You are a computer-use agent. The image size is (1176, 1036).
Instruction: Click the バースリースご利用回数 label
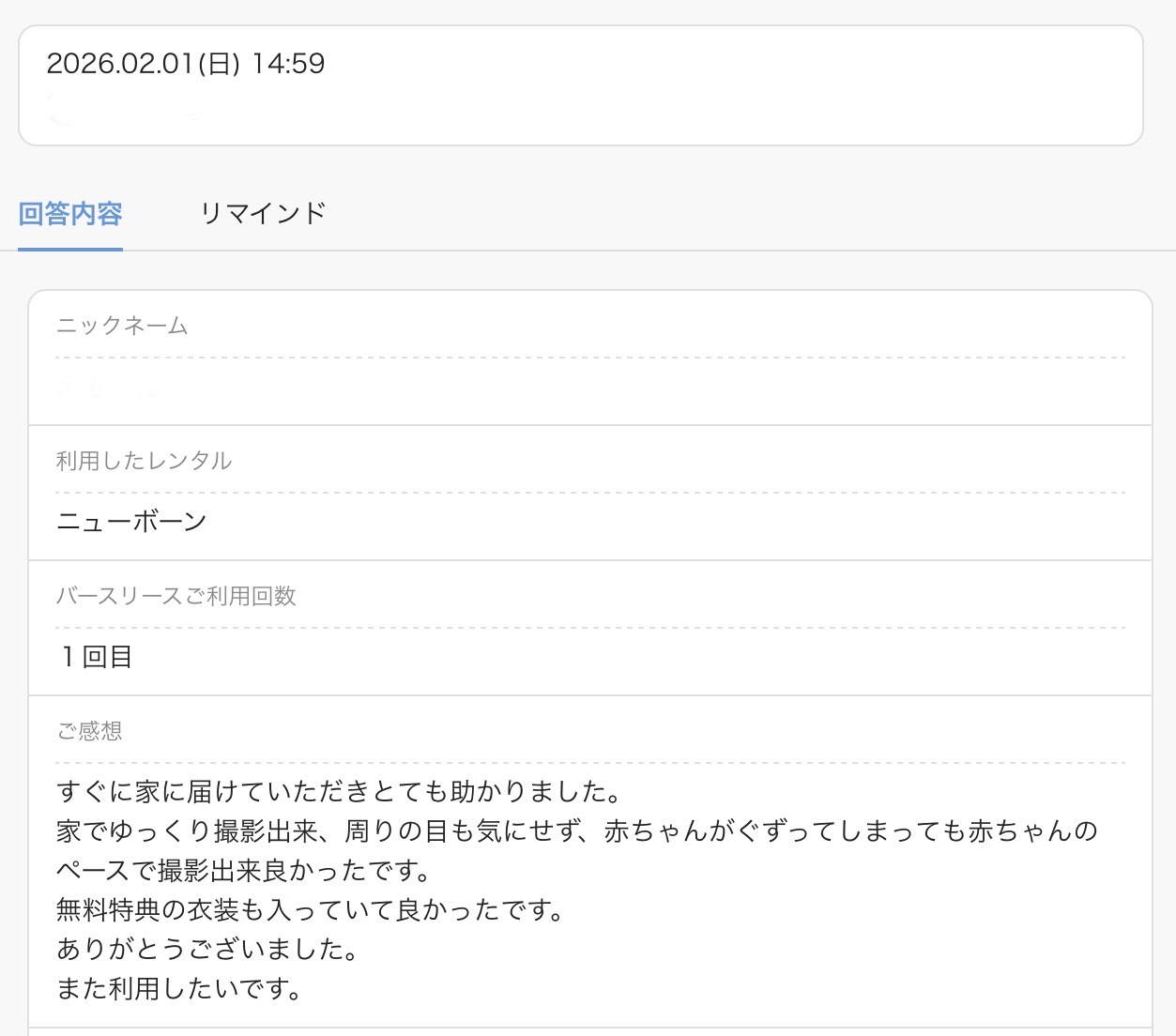pos(176,596)
